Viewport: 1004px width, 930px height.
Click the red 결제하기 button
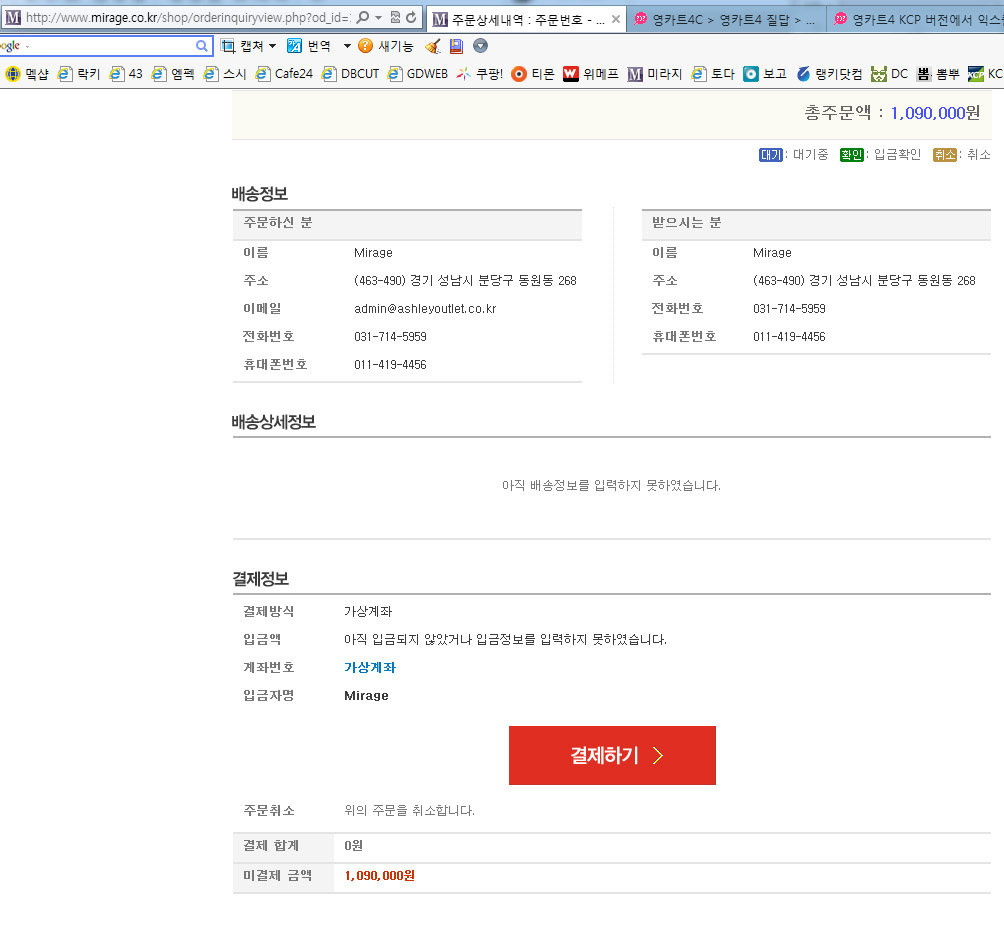click(612, 755)
